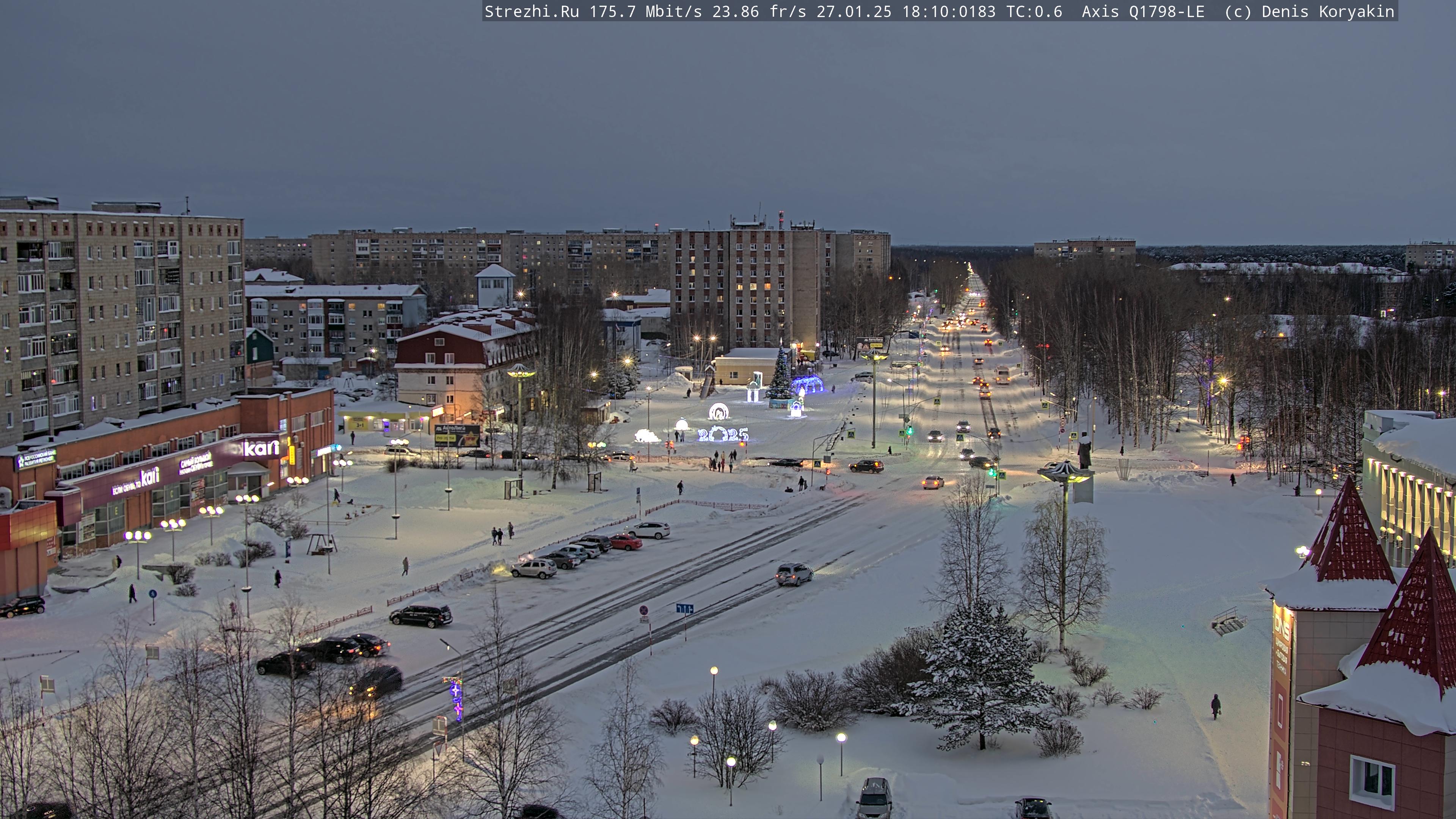The width and height of the screenshot is (1456, 819).
Task: Click the 23.86 fr/s frame rate readout
Action: (x=759, y=11)
